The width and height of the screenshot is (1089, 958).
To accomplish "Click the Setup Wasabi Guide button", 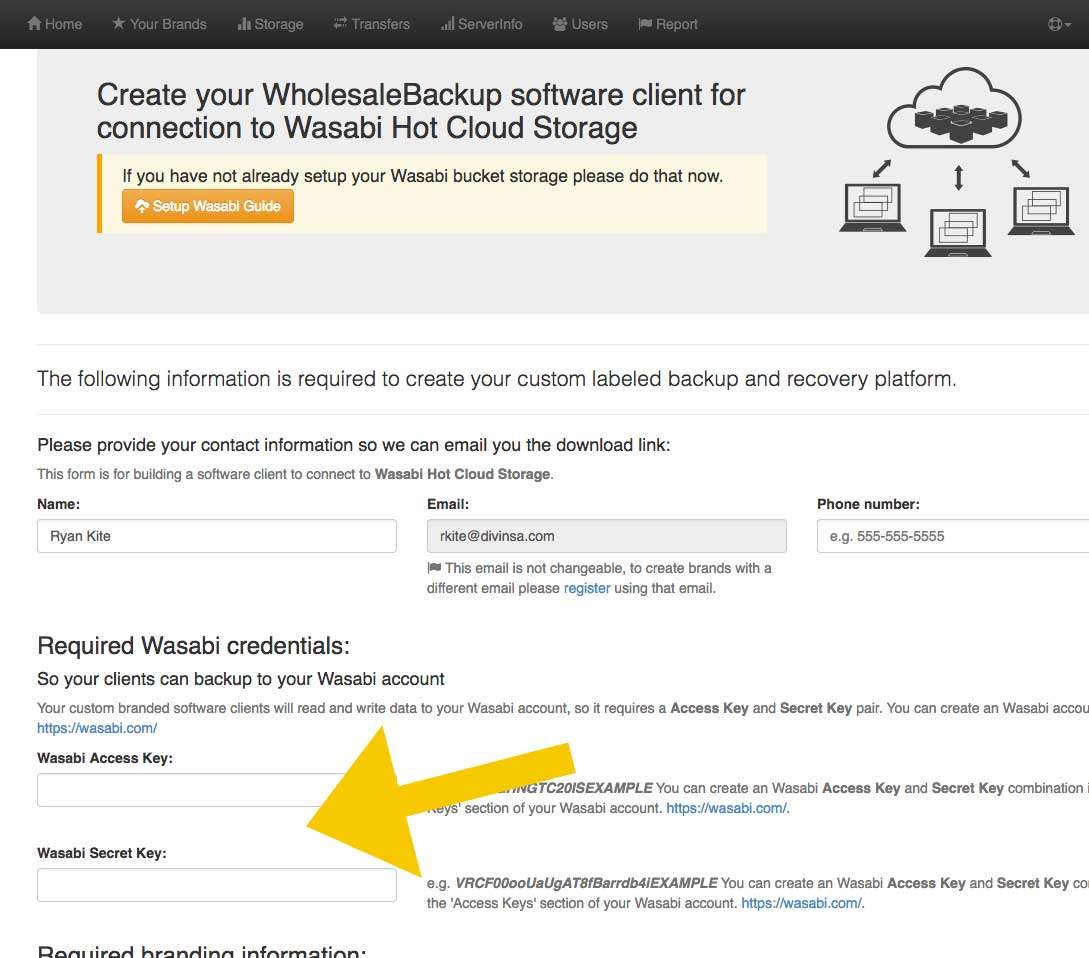I will (x=208, y=206).
